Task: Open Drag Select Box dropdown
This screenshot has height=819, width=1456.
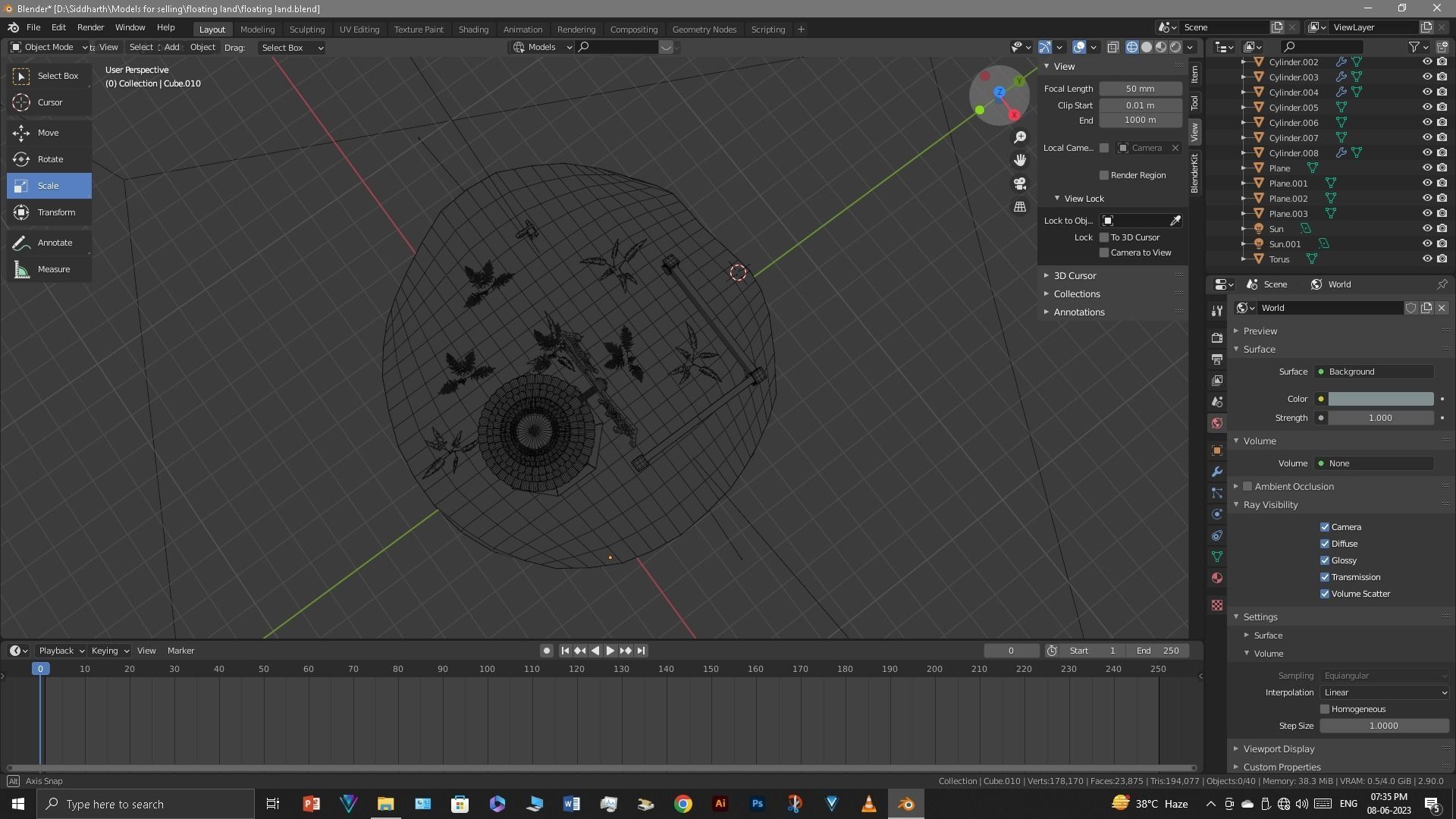Action: coord(292,48)
